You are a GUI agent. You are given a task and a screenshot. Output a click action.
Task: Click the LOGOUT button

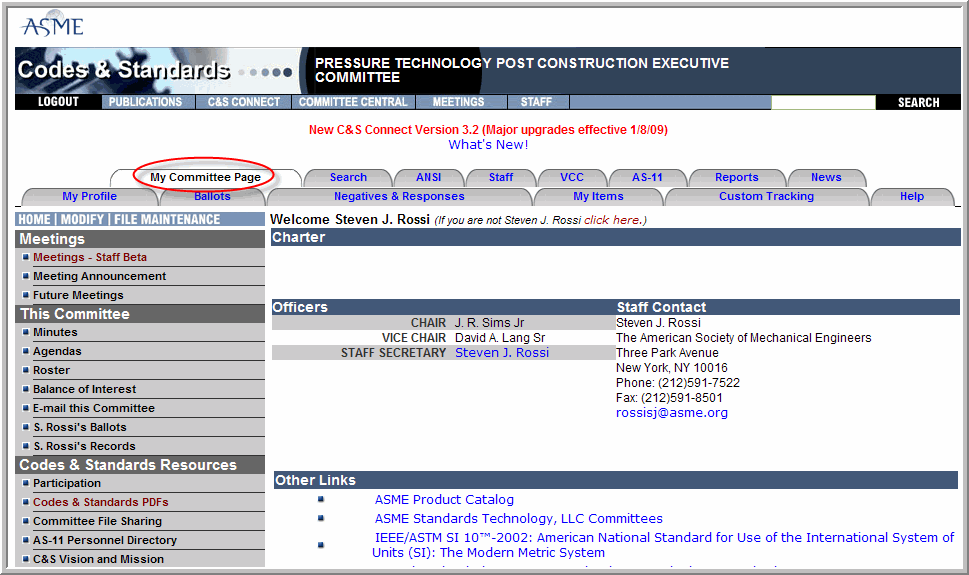point(58,102)
